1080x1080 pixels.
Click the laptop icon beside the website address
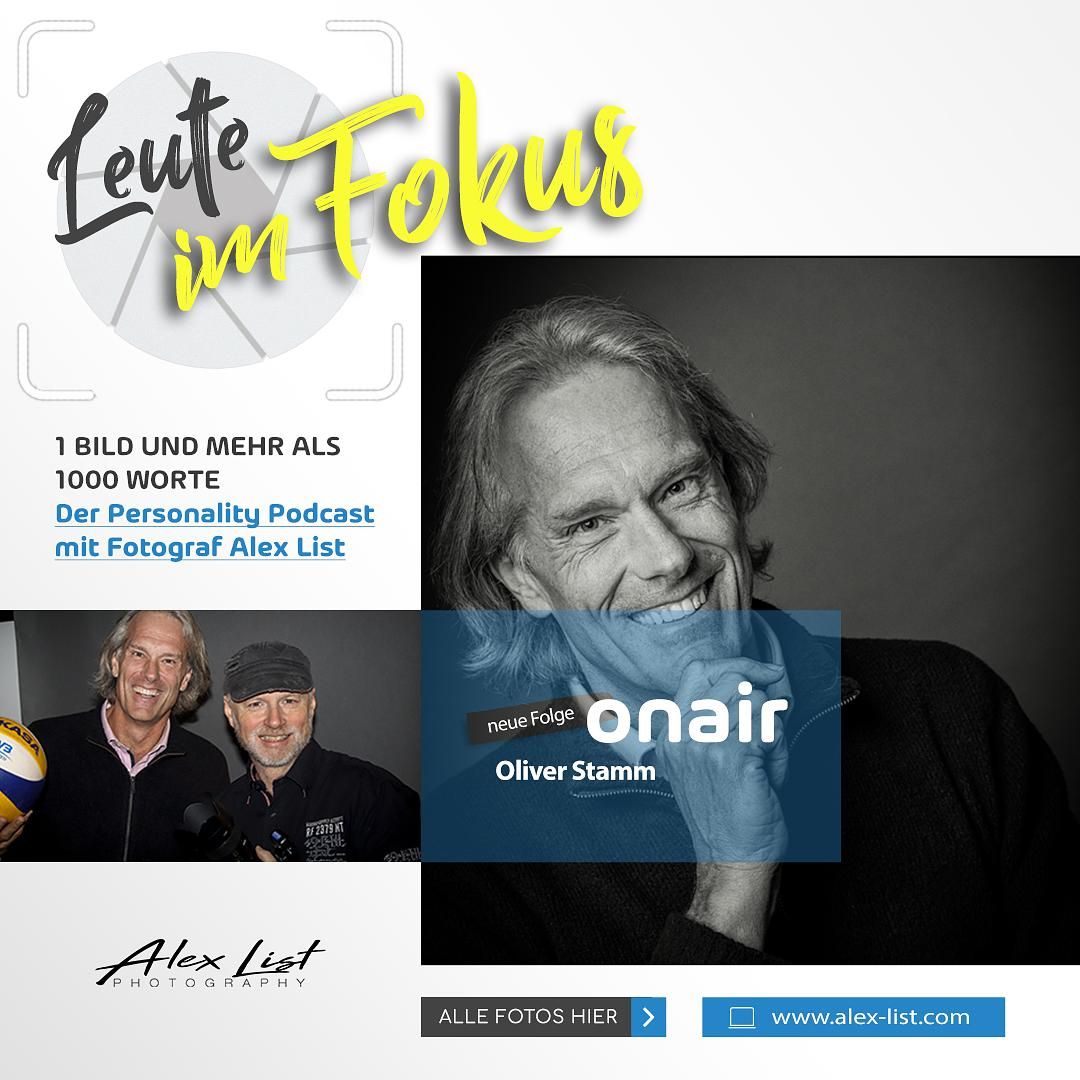point(742,1017)
